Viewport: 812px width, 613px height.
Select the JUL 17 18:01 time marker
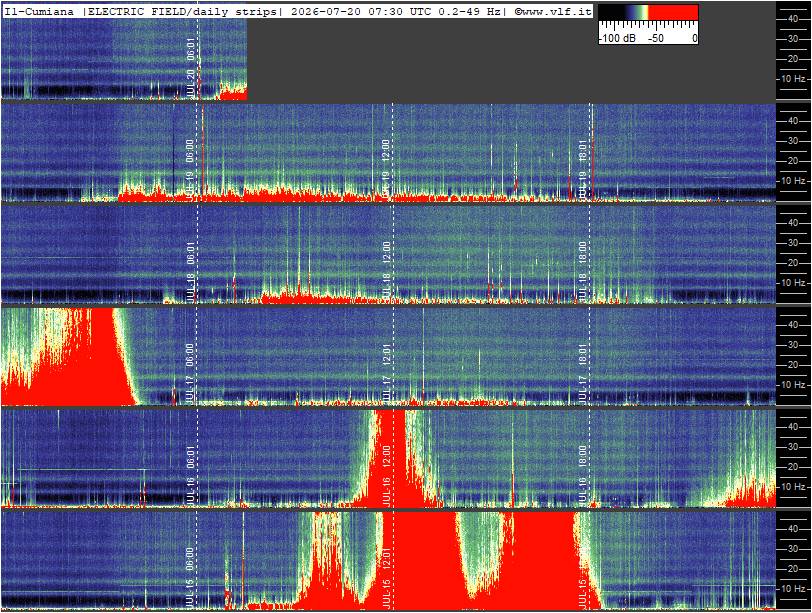pos(583,373)
